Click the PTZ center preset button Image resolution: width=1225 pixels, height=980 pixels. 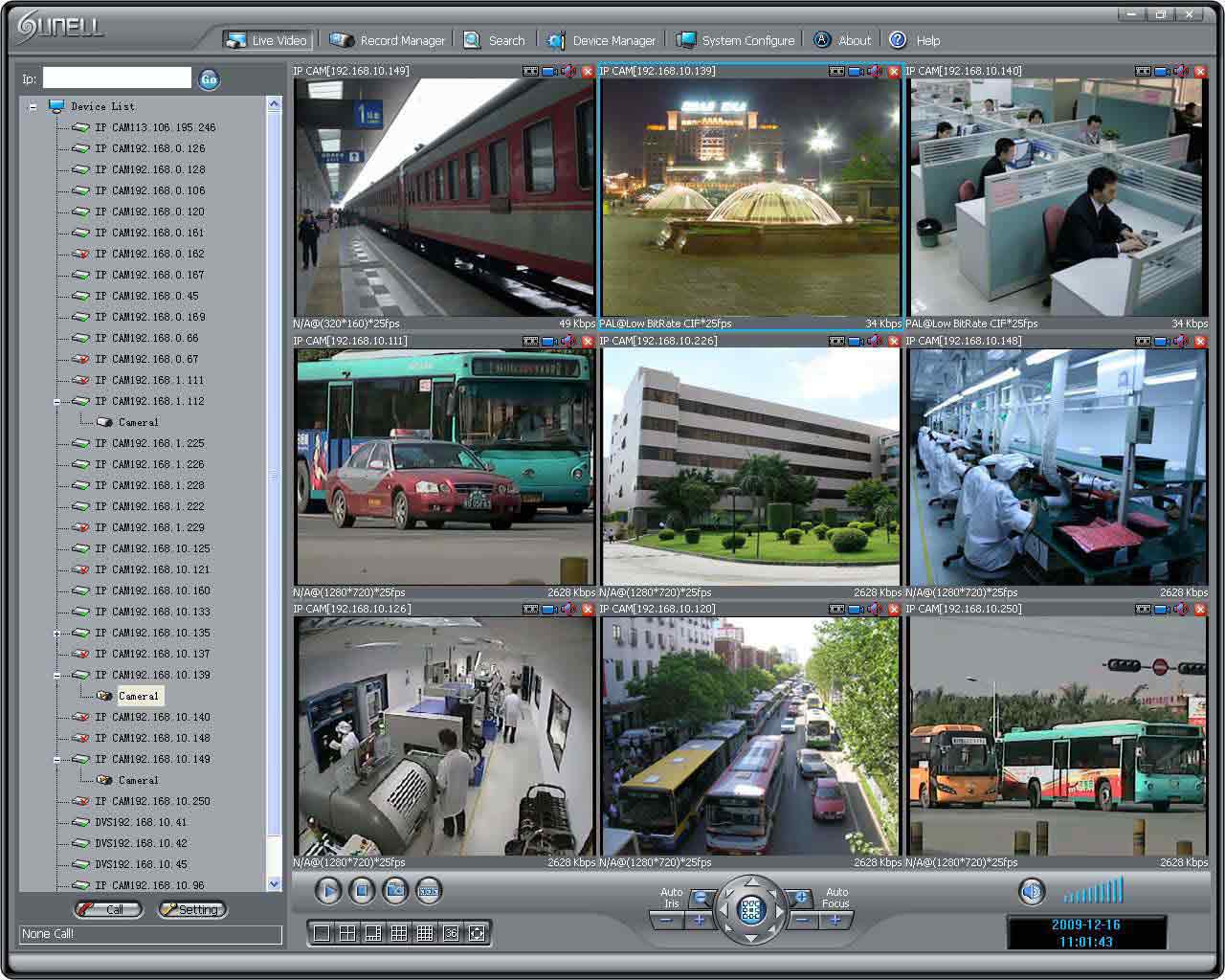(751, 910)
